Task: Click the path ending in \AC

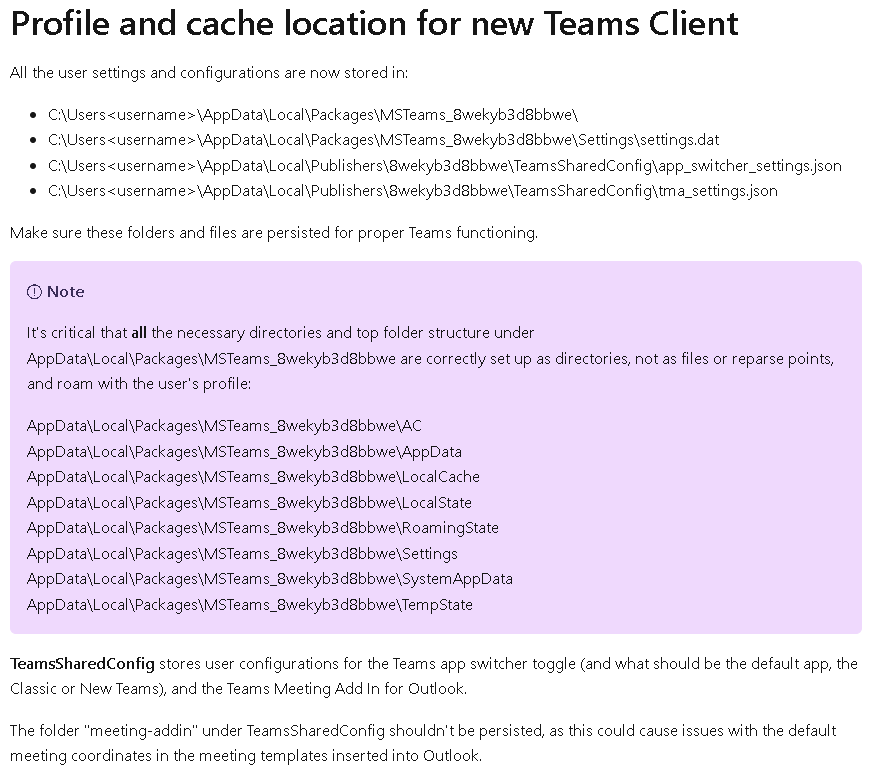Action: click(224, 426)
